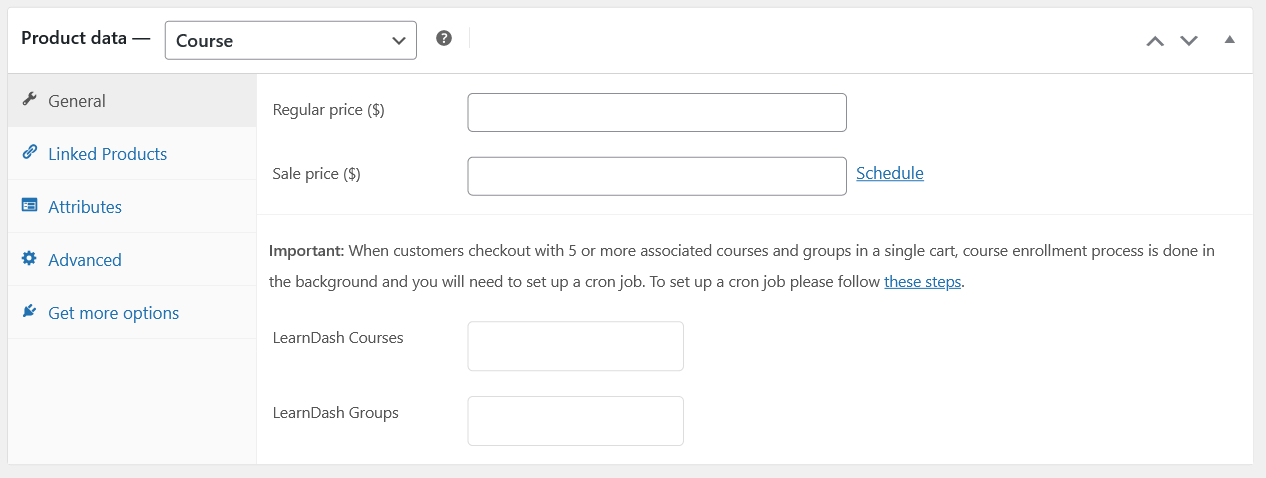Open the "these steps" link
This screenshot has height=478, width=1266.
(922, 282)
